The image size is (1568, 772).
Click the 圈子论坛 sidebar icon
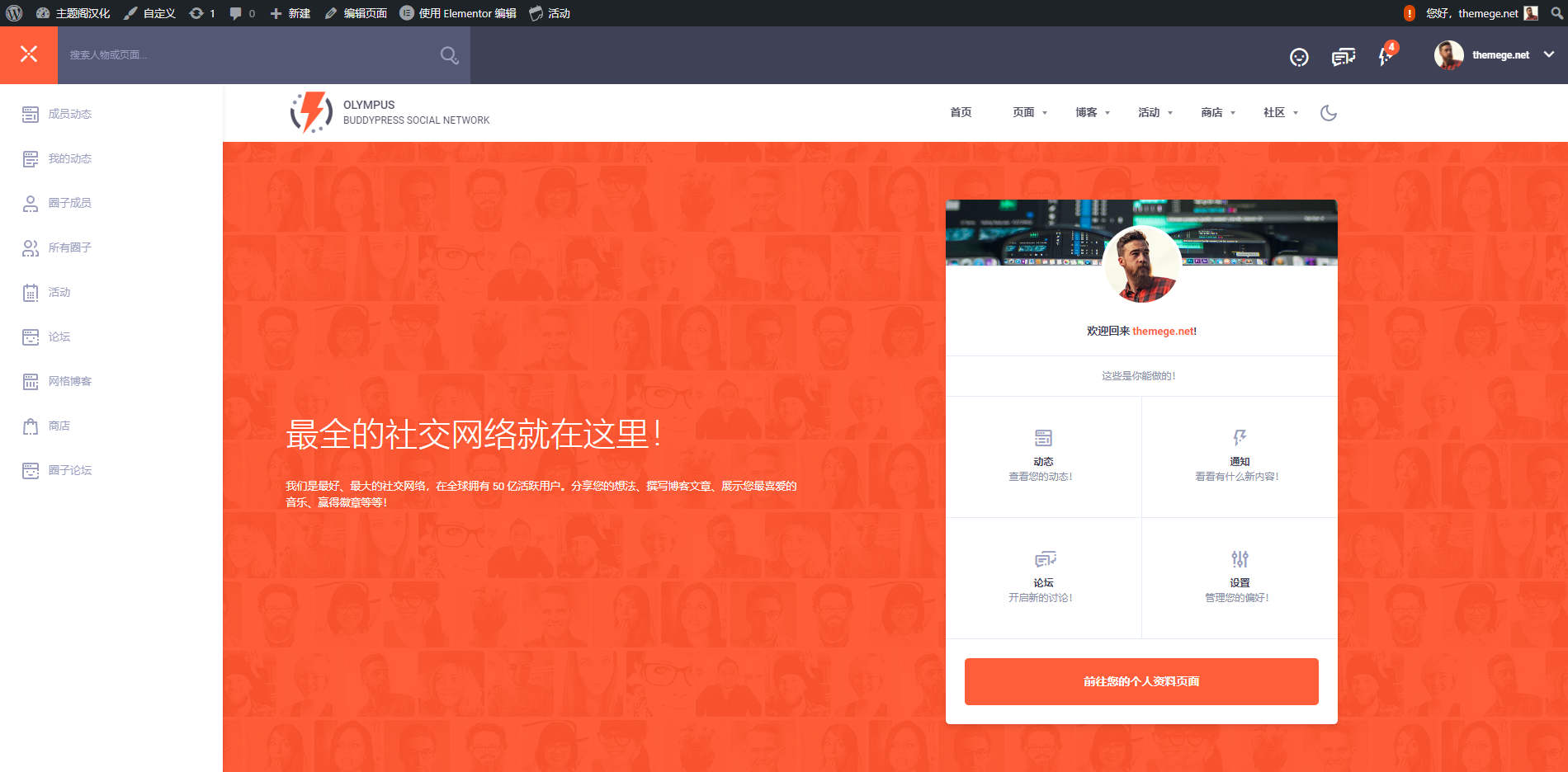tap(31, 470)
